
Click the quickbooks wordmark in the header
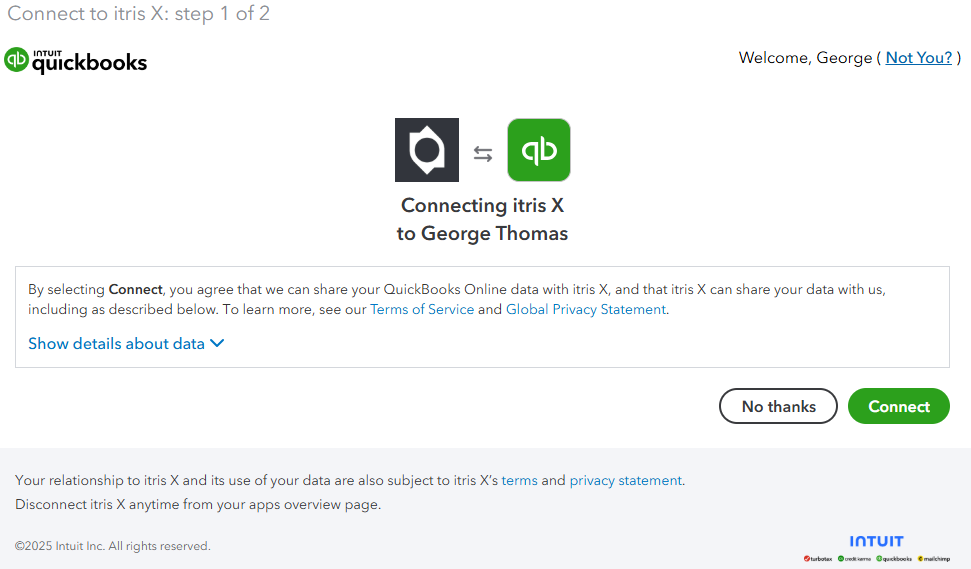click(x=90, y=62)
